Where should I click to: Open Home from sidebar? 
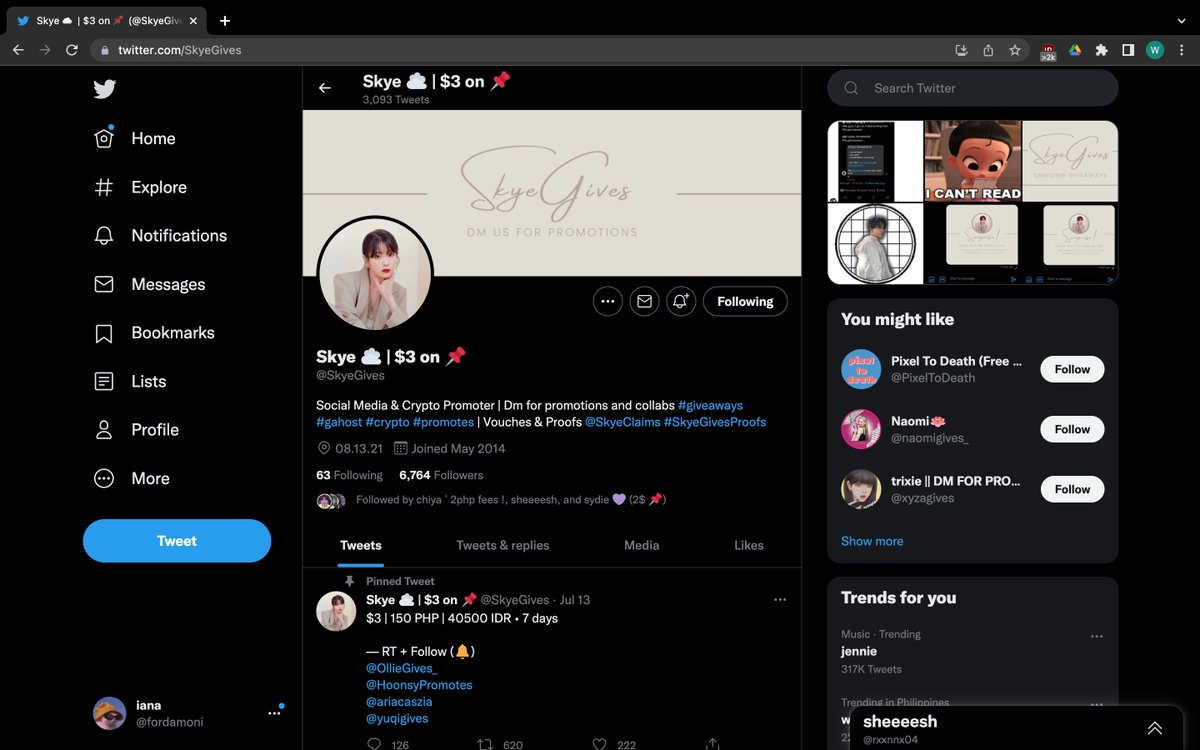pos(135,139)
